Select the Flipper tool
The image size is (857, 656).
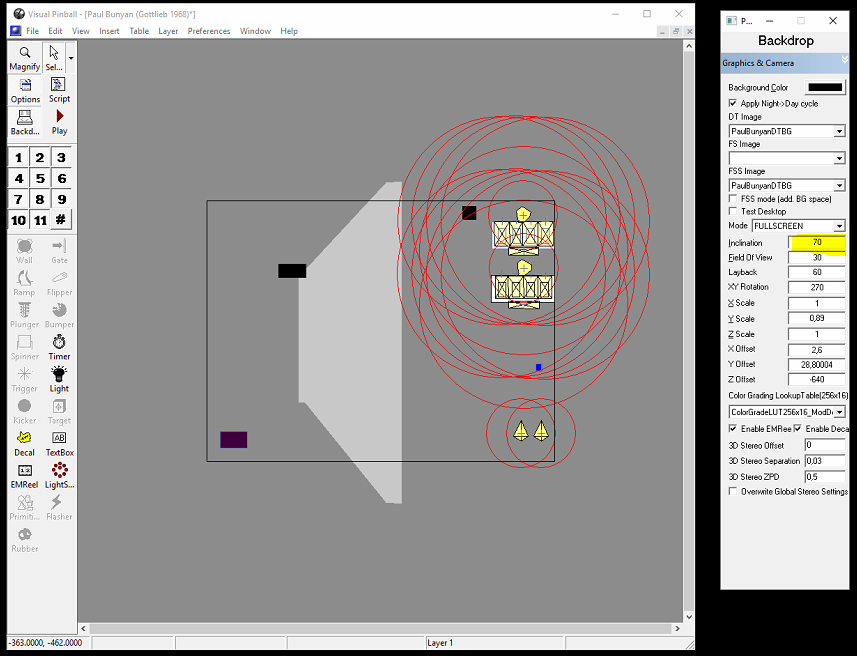click(x=59, y=283)
